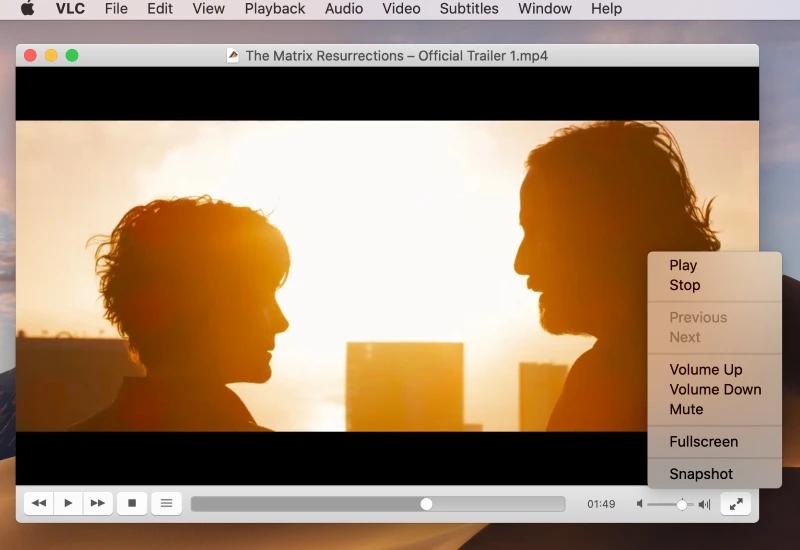This screenshot has width=800, height=550.
Task: Open the Audio menu
Action: [344, 9]
